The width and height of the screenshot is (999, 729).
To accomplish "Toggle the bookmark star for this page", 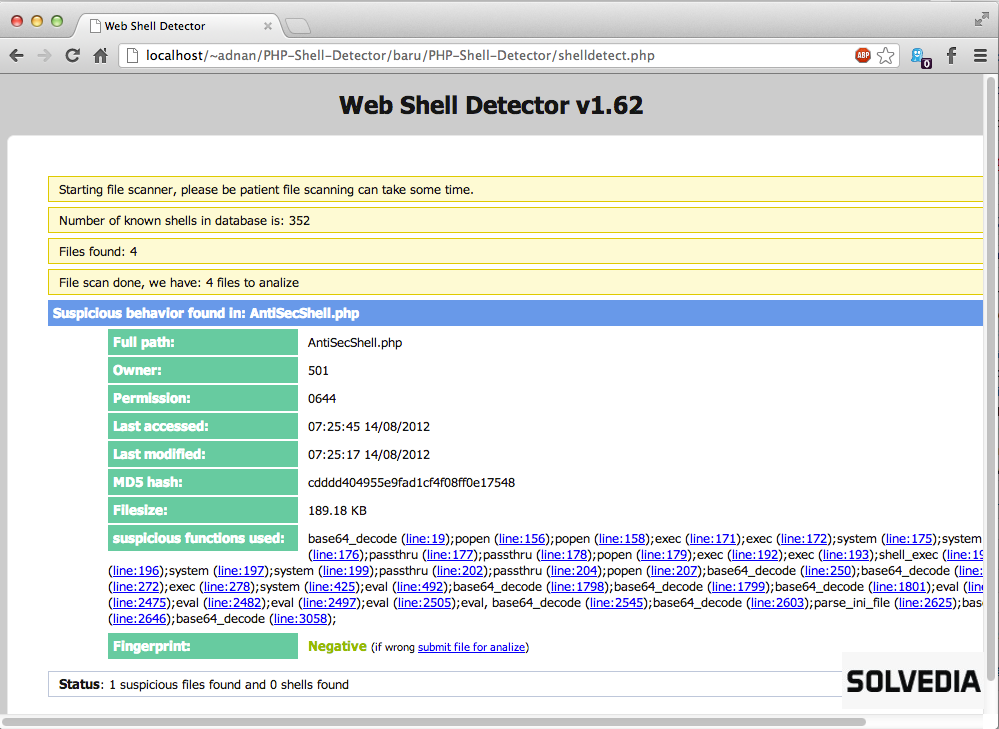I will pyautogui.click(x=886, y=55).
